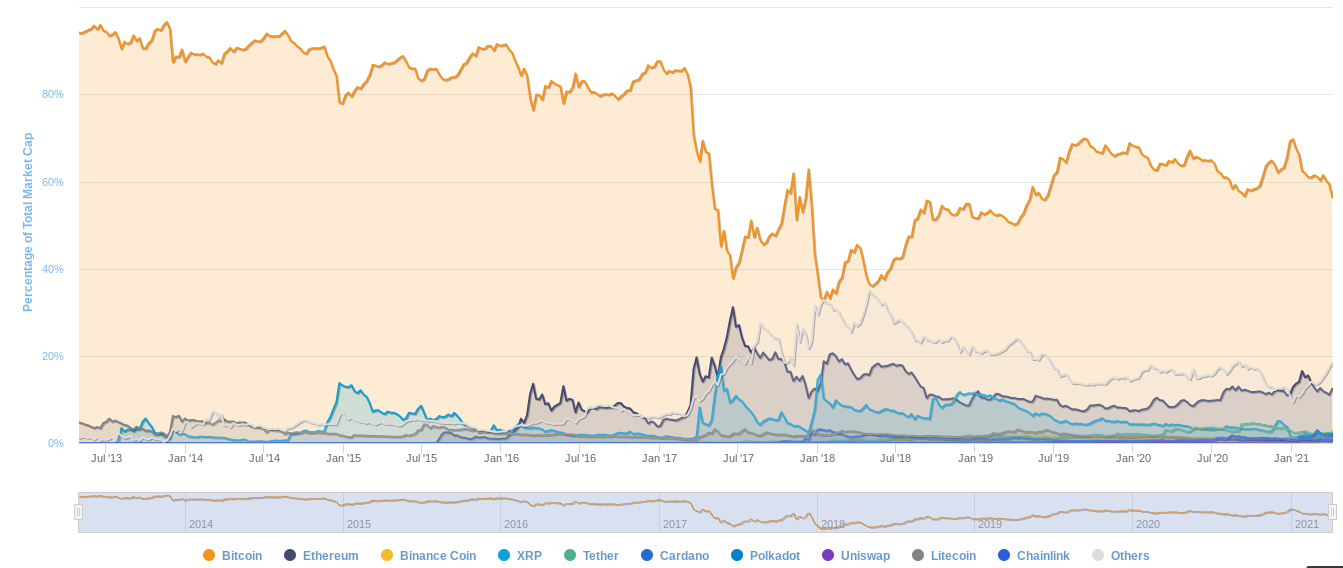The image size is (1343, 568).
Task: Click the Uniswap purple legend dot
Action: point(828,555)
